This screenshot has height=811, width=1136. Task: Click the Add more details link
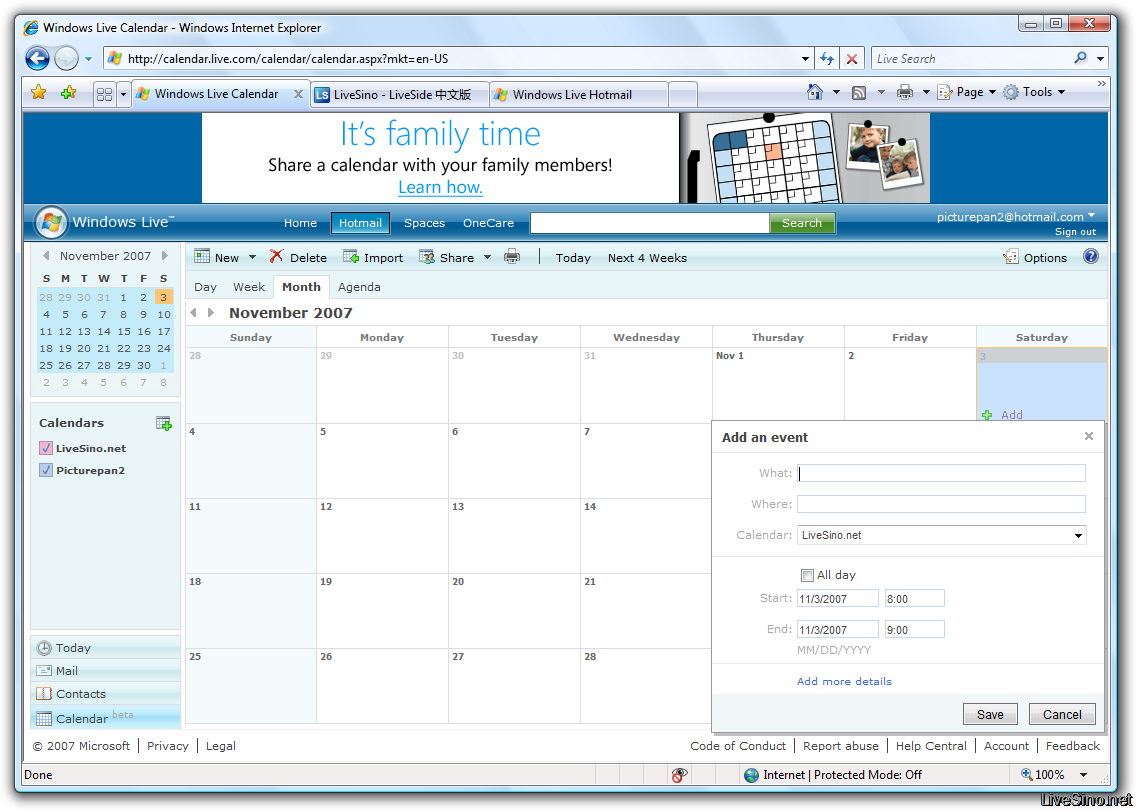point(844,681)
